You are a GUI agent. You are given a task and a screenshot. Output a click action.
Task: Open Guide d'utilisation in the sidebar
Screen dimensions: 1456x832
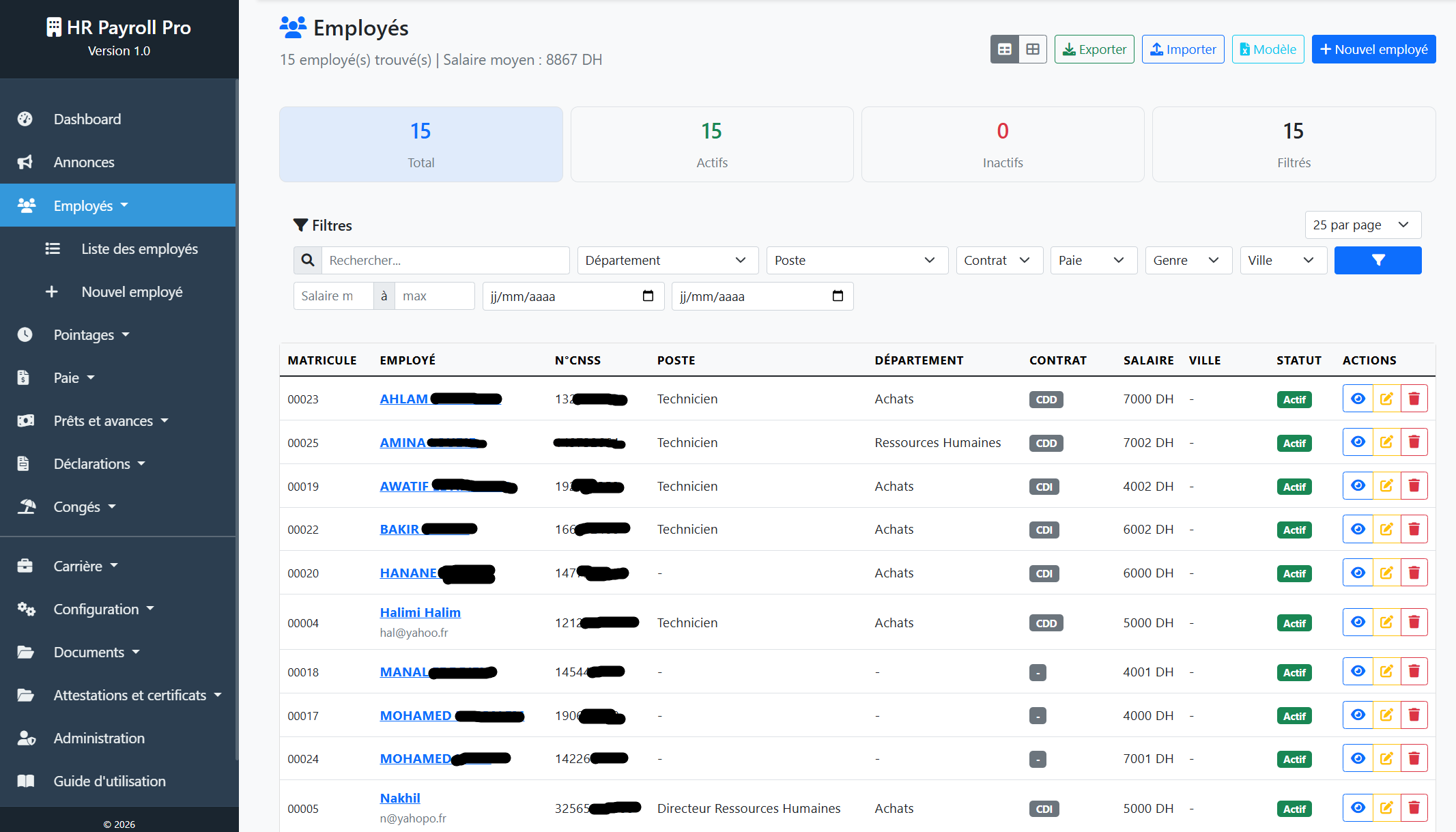[x=117, y=781]
